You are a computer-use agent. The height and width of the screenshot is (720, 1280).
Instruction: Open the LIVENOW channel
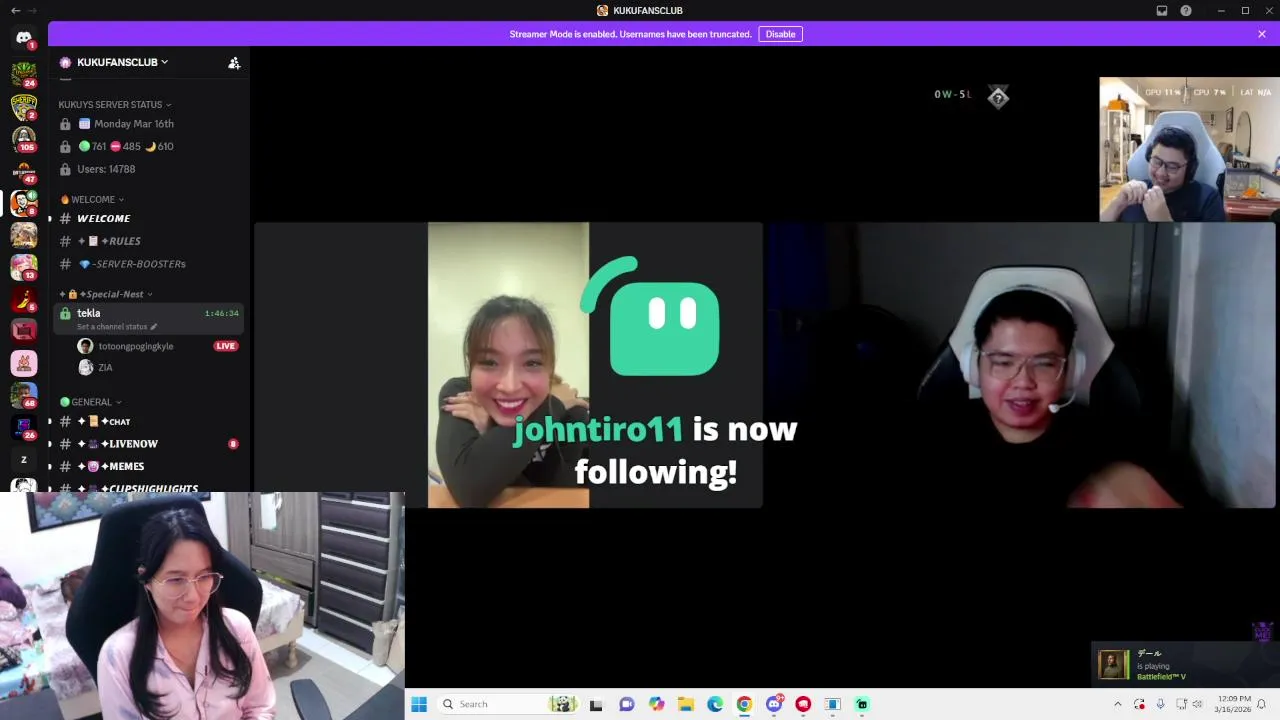149,444
